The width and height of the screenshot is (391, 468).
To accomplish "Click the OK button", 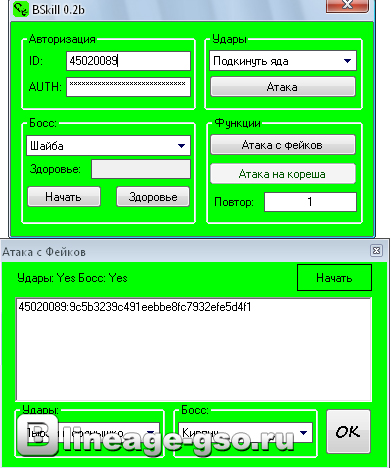I will pos(348,432).
